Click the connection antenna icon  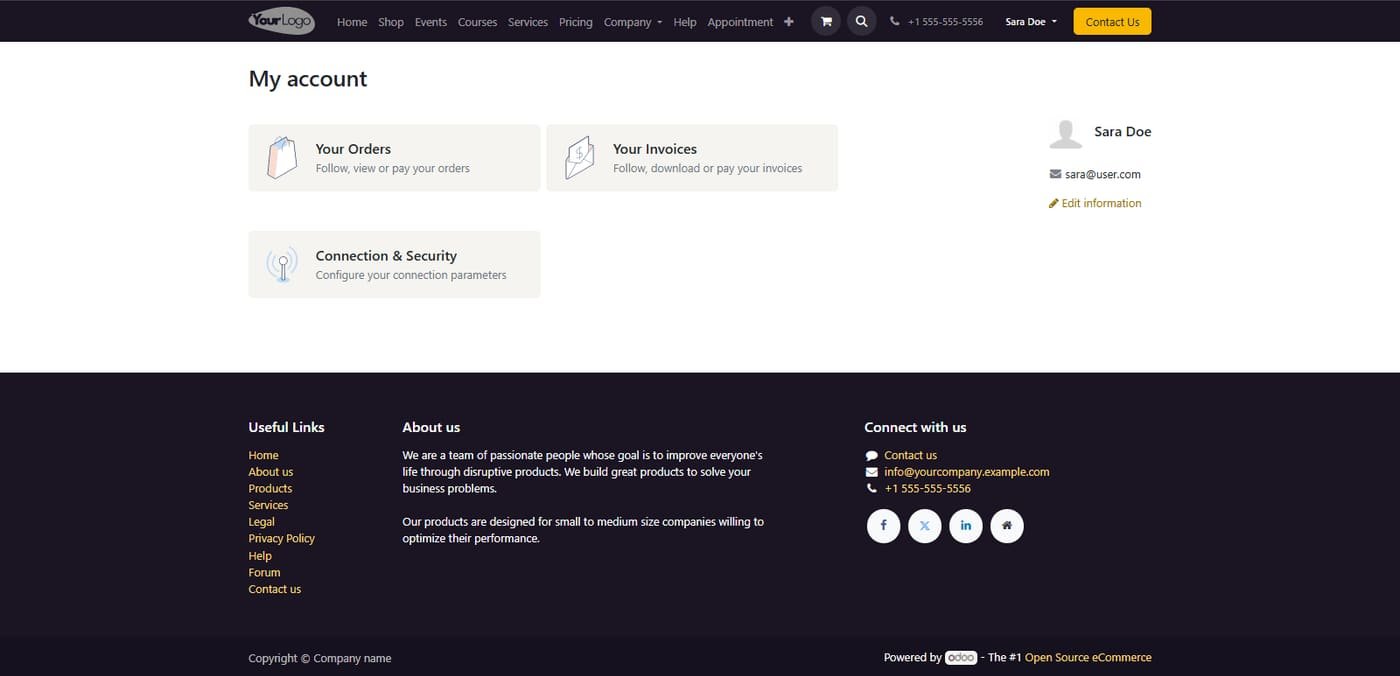[x=282, y=265]
